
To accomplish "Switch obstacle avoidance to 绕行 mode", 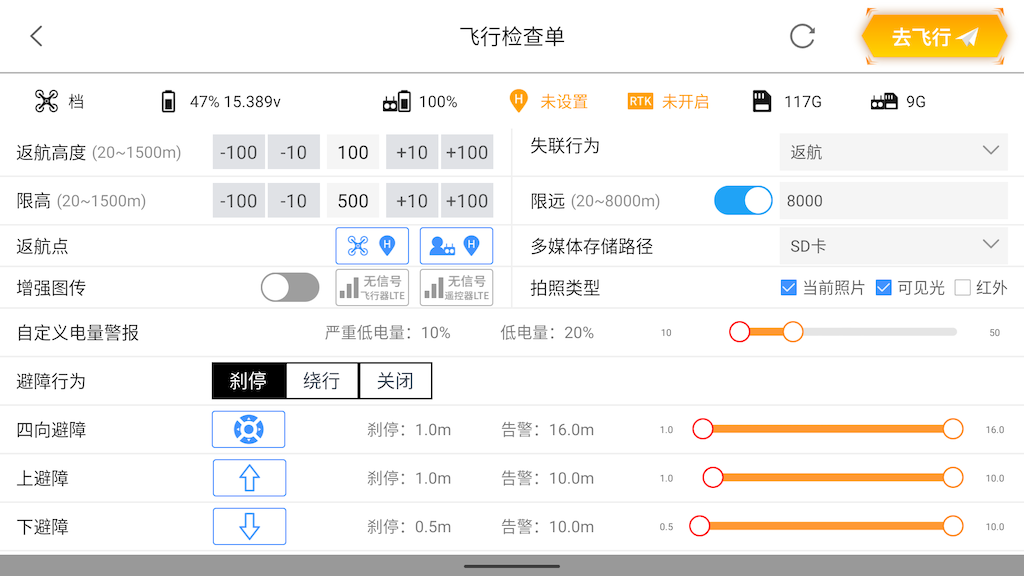I will [321, 381].
